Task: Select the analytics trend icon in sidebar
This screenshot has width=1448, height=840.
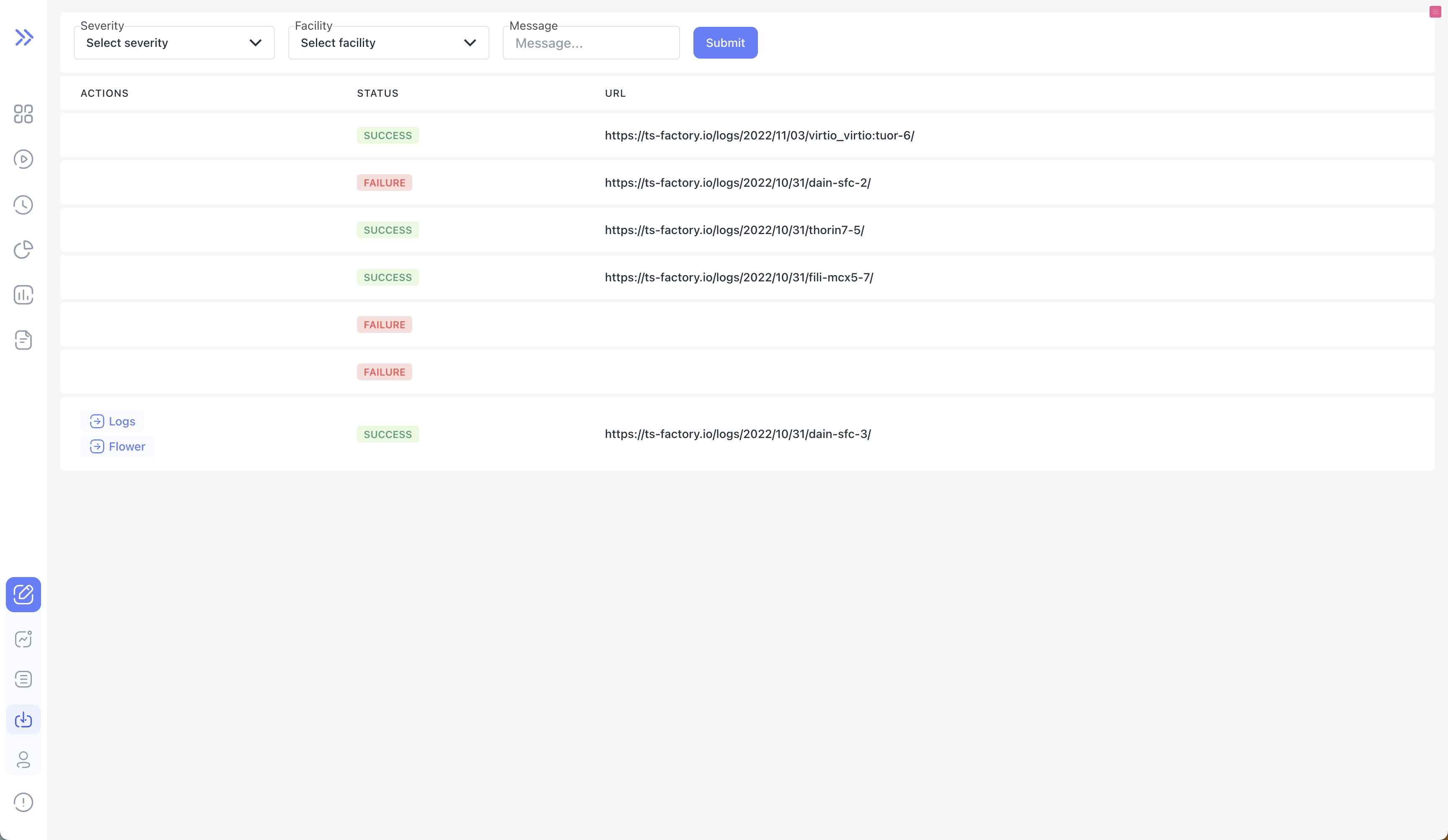Action: 23,639
